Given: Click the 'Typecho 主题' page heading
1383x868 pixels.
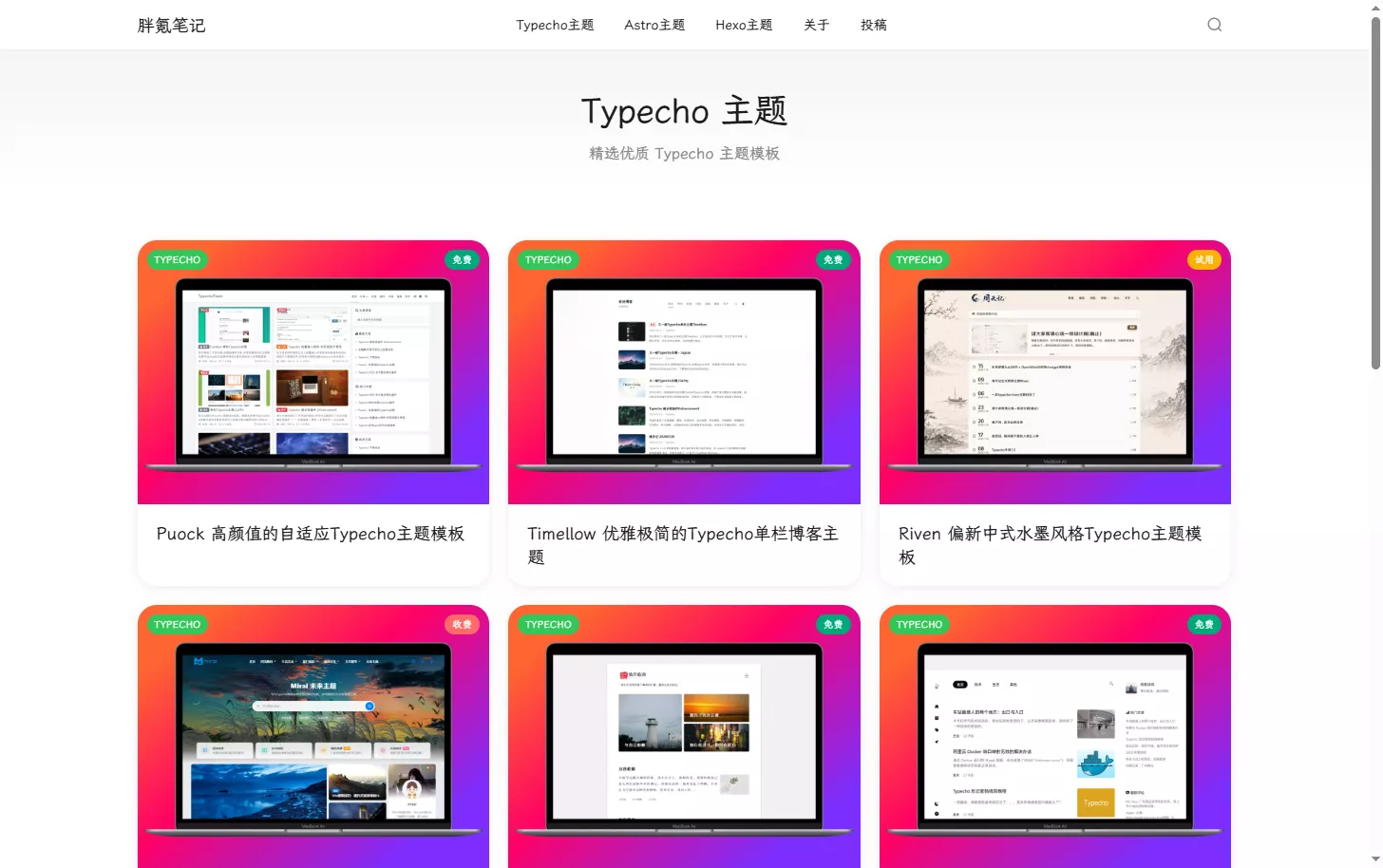Looking at the screenshot, I should tap(684, 111).
